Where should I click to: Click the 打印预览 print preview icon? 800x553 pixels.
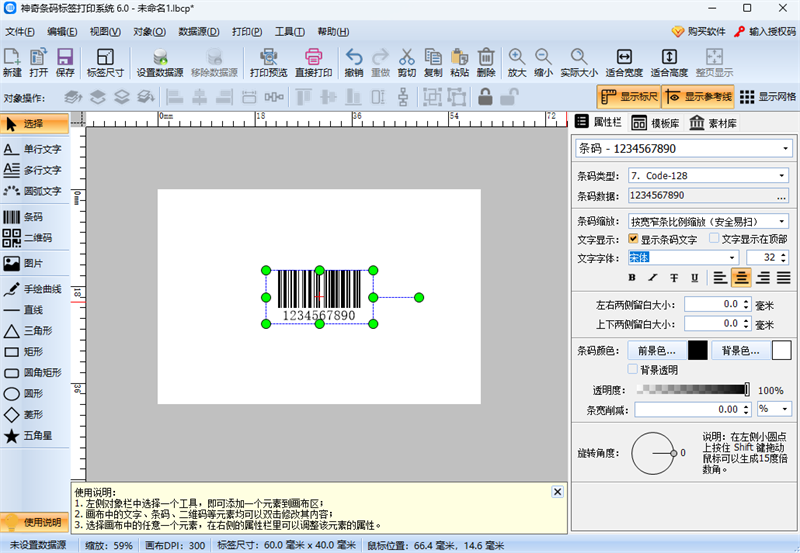pos(267,62)
